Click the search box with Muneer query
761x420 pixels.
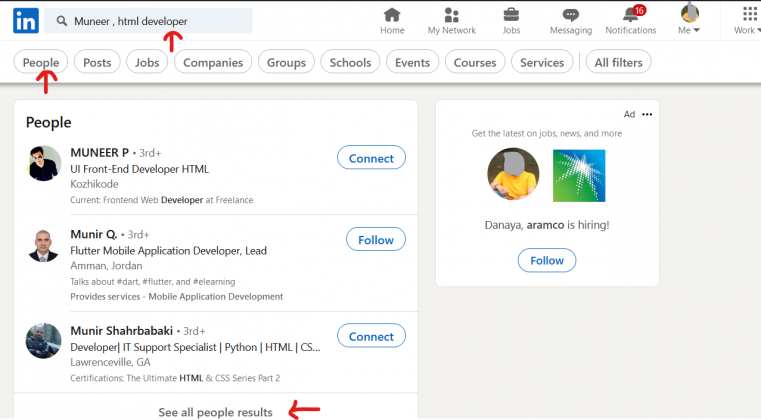[148, 21]
